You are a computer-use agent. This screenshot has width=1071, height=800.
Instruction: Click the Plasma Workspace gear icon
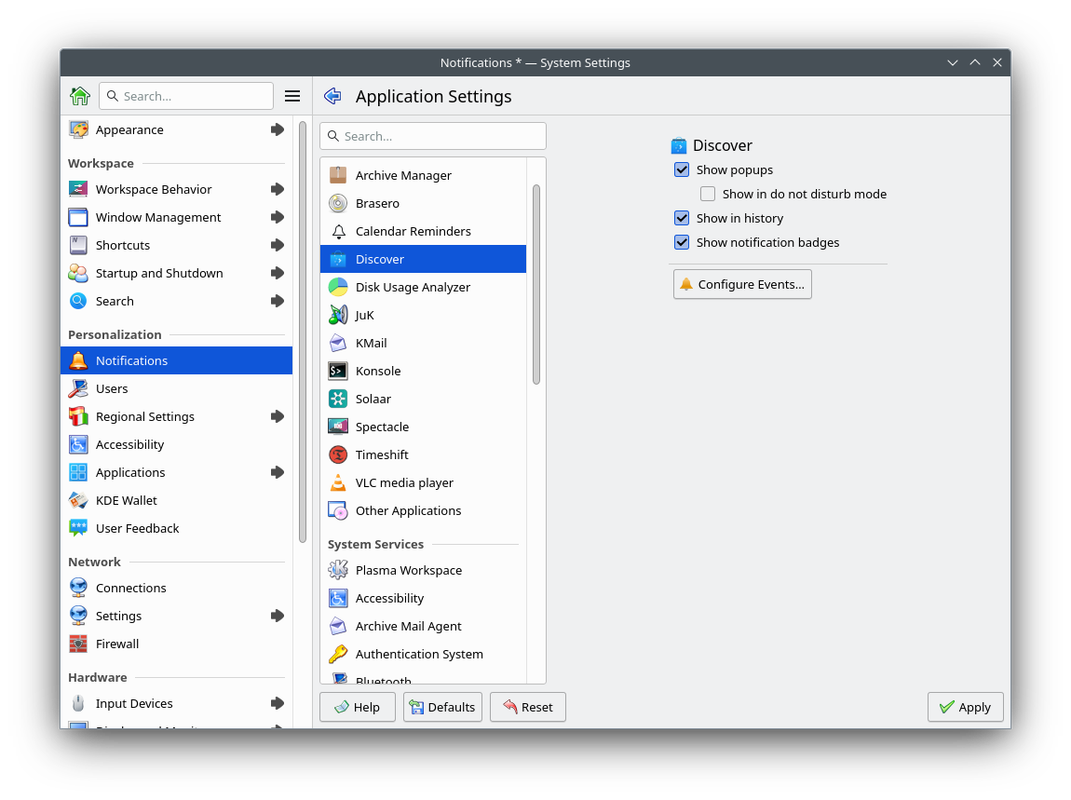(x=338, y=570)
